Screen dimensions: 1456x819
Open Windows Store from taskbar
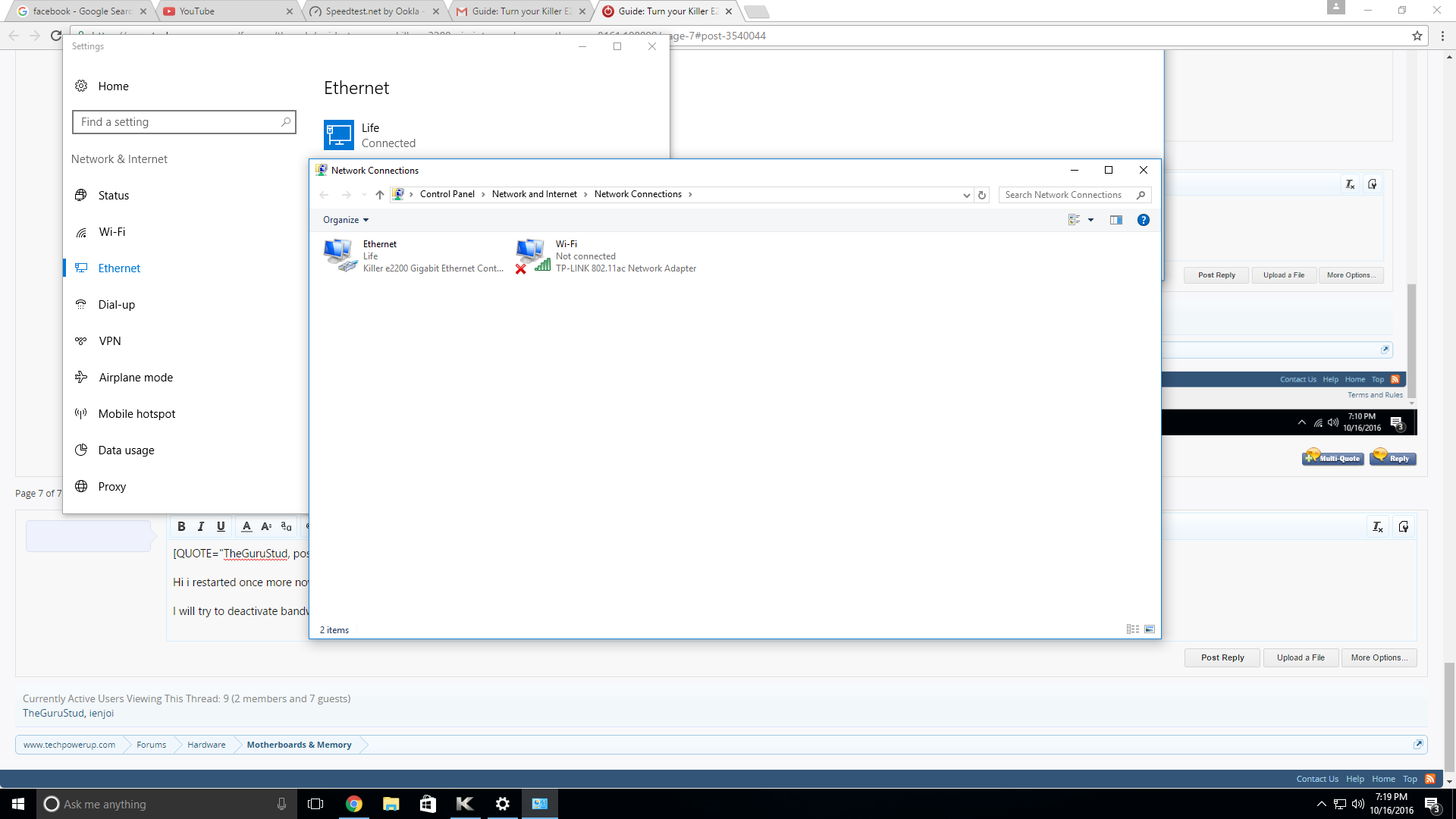(428, 804)
